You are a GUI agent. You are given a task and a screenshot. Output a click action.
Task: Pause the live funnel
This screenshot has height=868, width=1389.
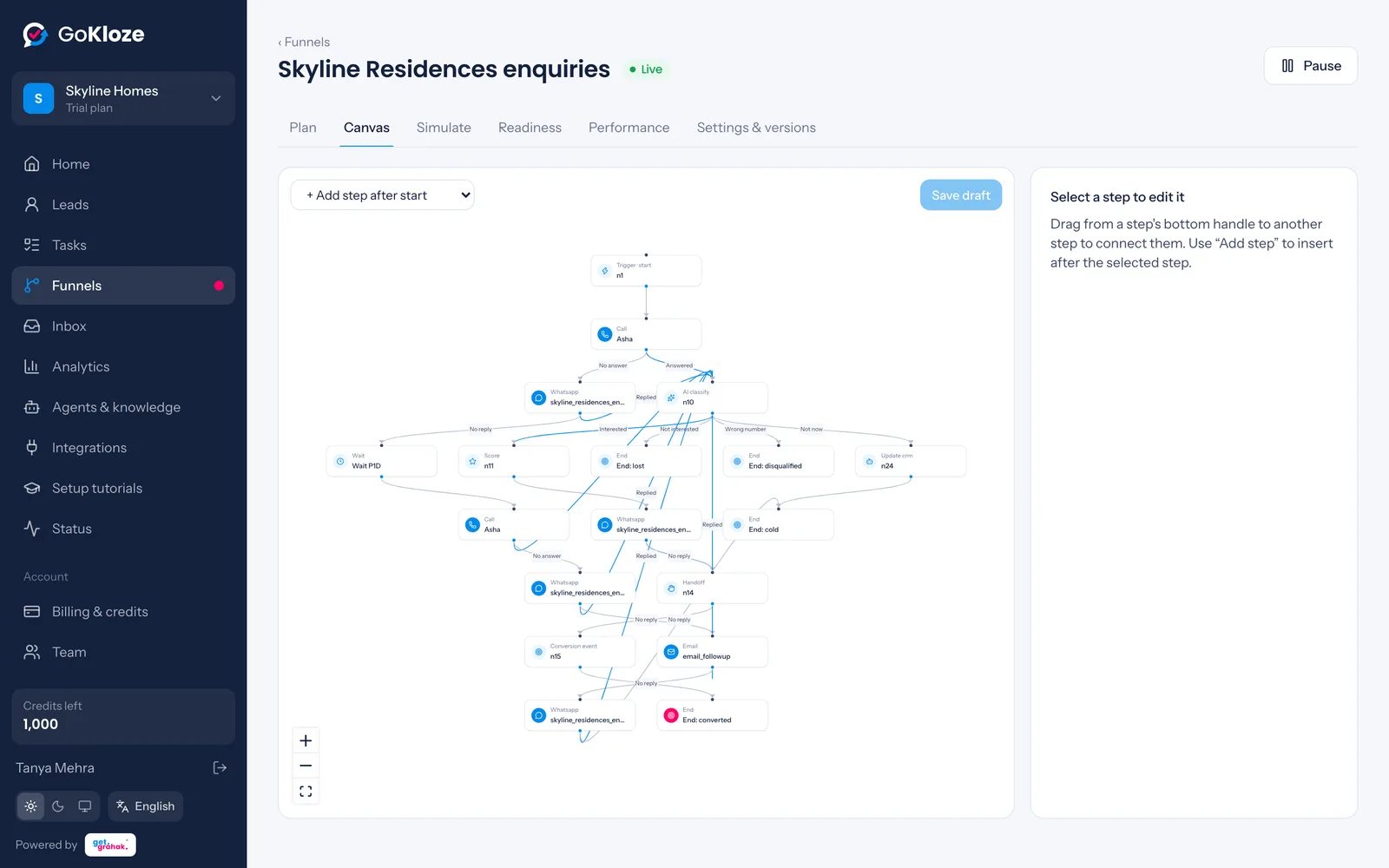point(1311,66)
